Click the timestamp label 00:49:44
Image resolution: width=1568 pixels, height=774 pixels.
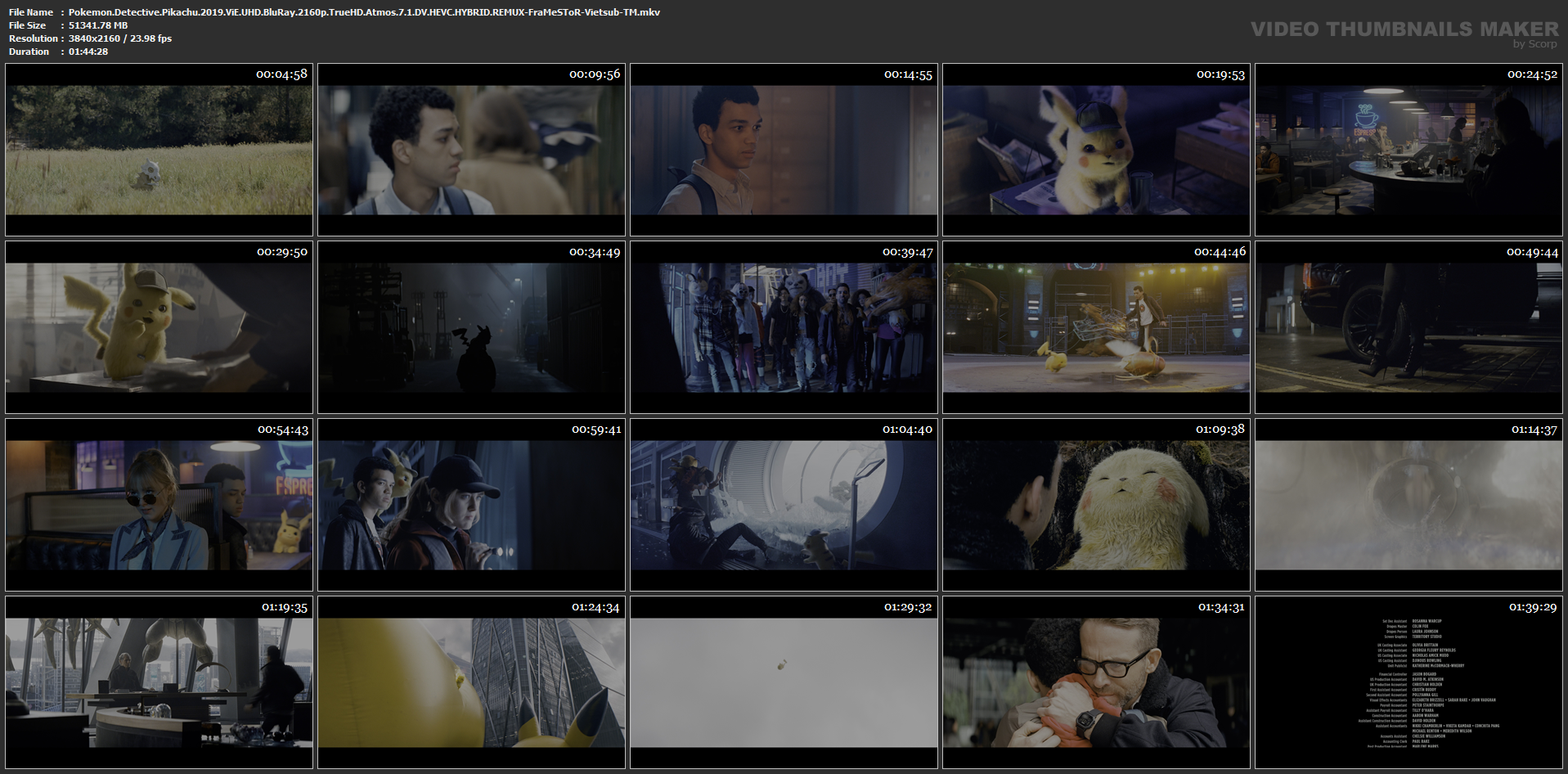tap(1532, 252)
